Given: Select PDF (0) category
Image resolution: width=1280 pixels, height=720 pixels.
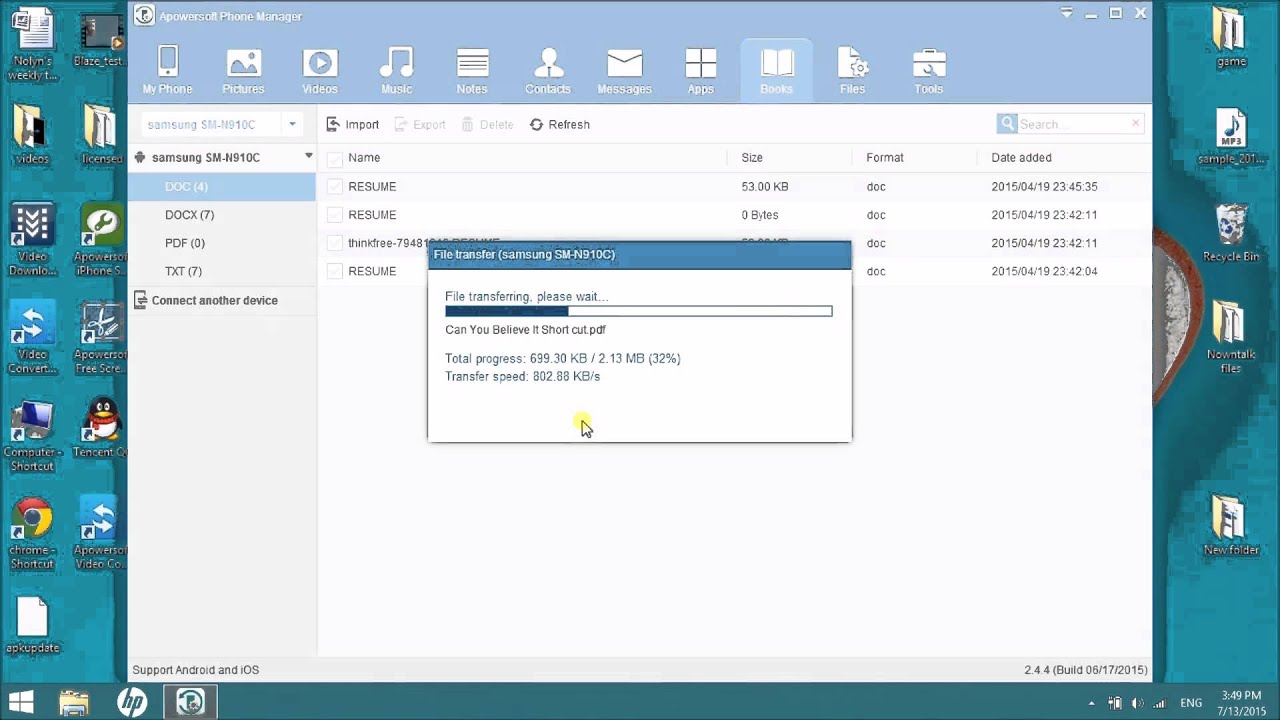Looking at the screenshot, I should tap(222, 243).
